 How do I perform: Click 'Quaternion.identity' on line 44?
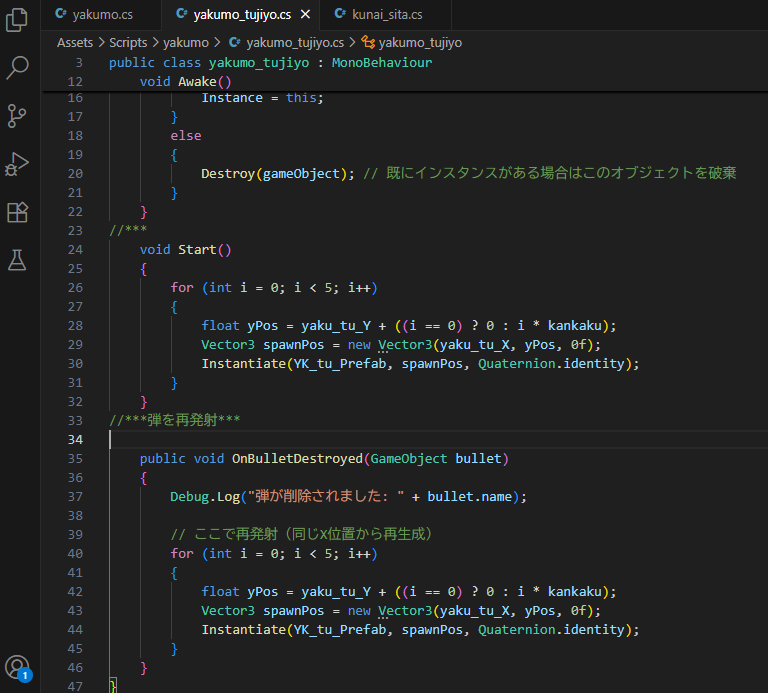(552, 630)
